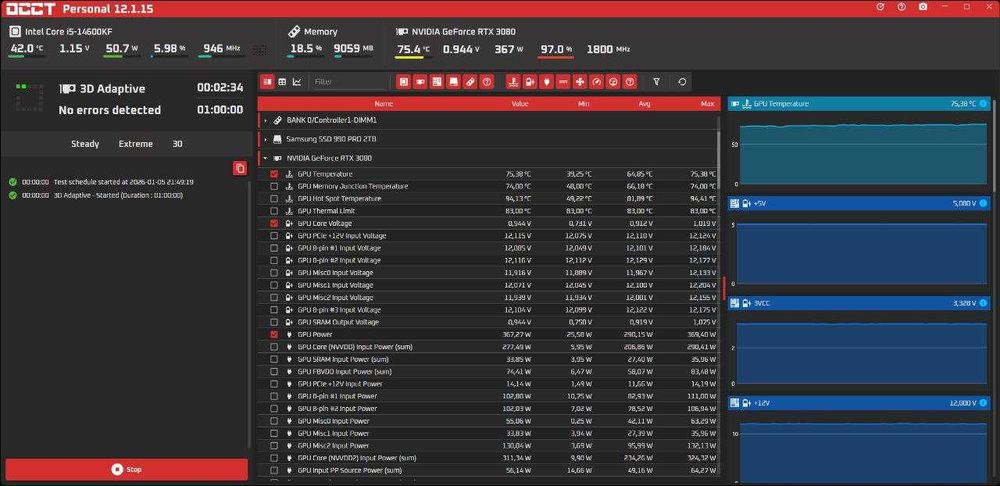
Task: Click the Filter text field
Action: 350,82
